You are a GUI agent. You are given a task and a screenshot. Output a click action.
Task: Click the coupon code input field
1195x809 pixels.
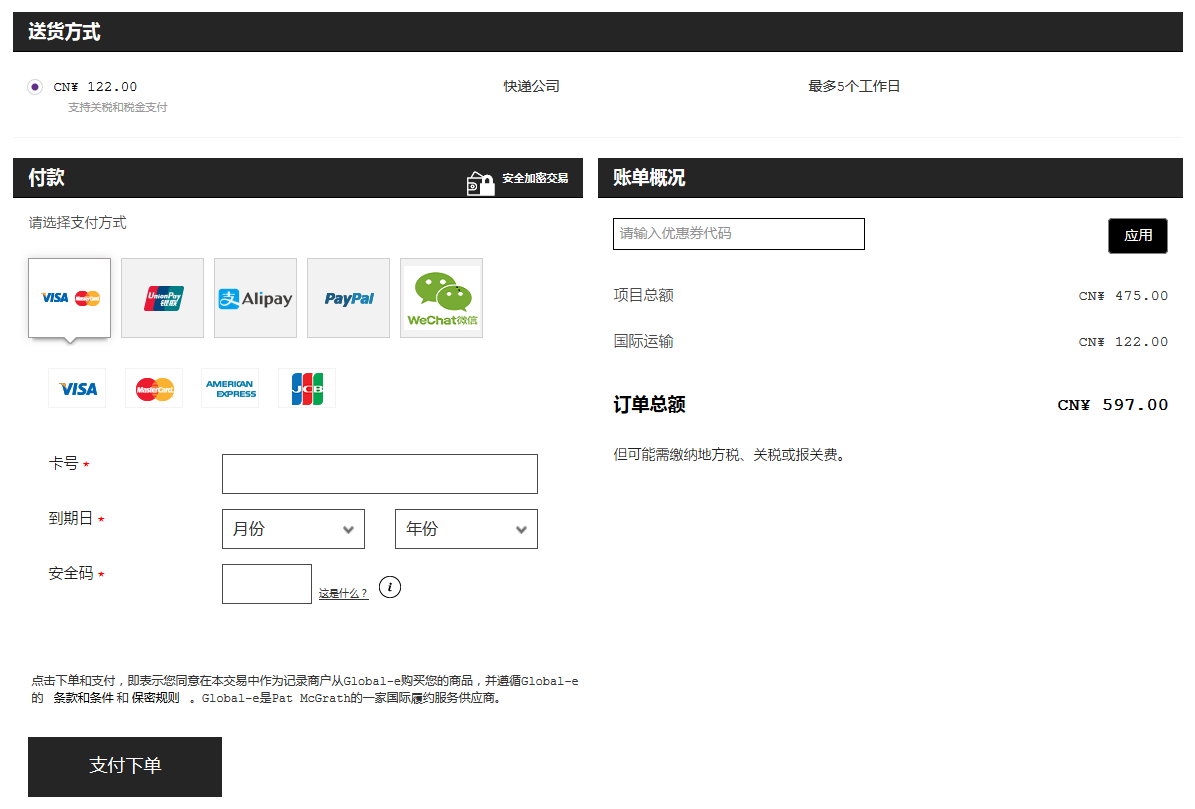[x=738, y=234]
